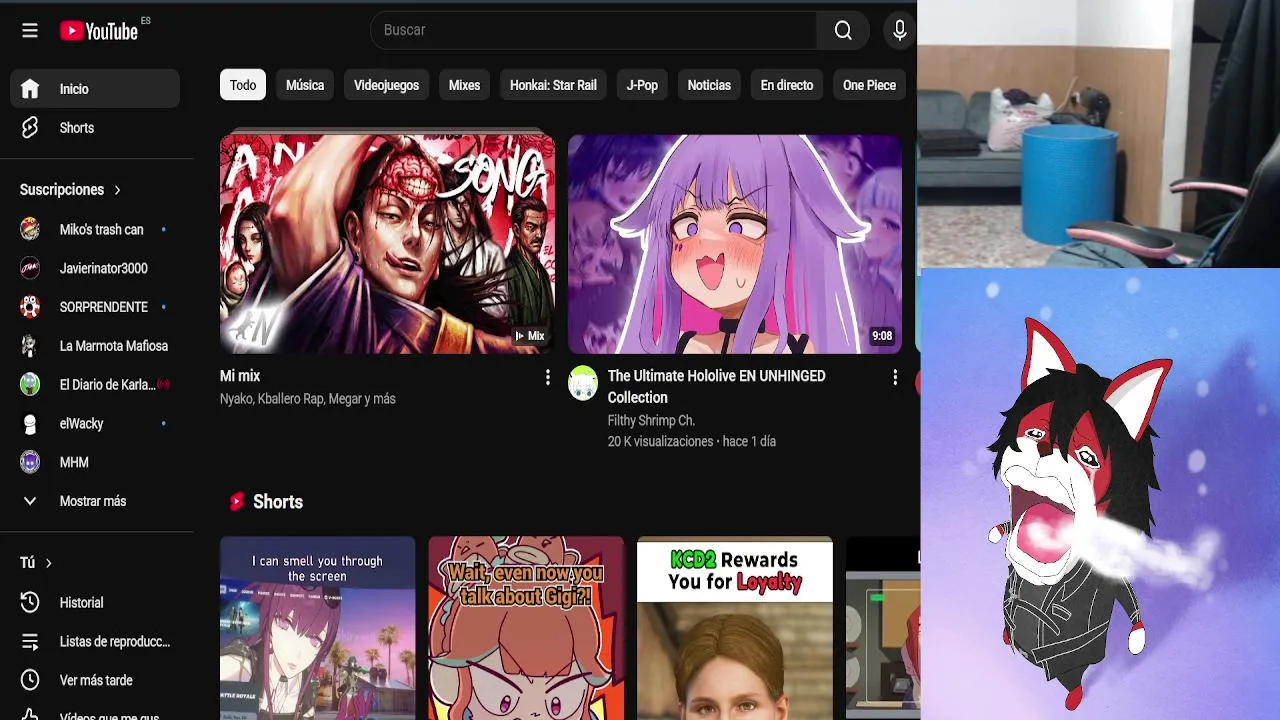The height and width of the screenshot is (720, 1280).
Task: Open the hamburger guide menu
Action: [30, 31]
